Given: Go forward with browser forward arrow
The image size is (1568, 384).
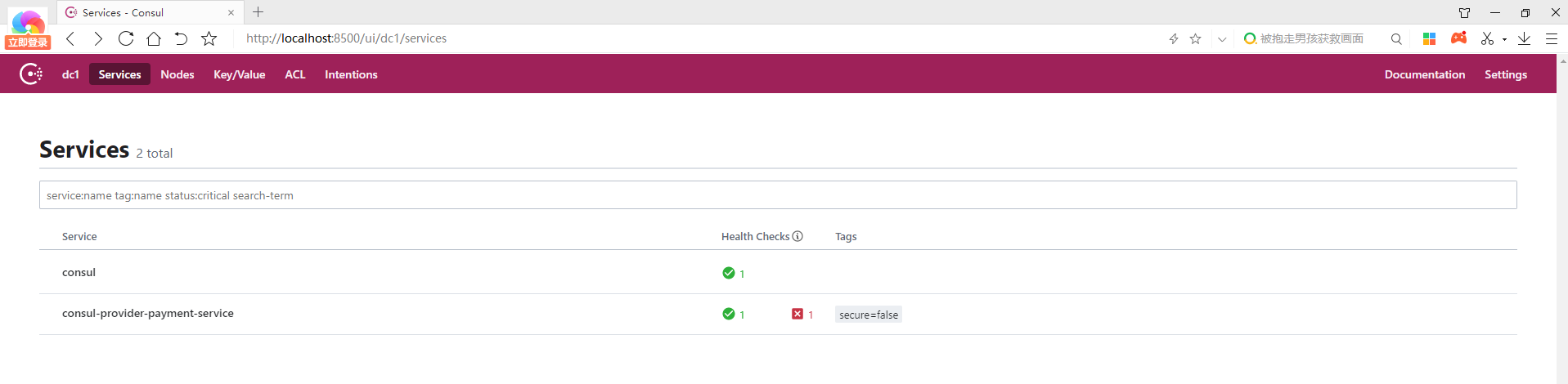Looking at the screenshot, I should (98, 38).
